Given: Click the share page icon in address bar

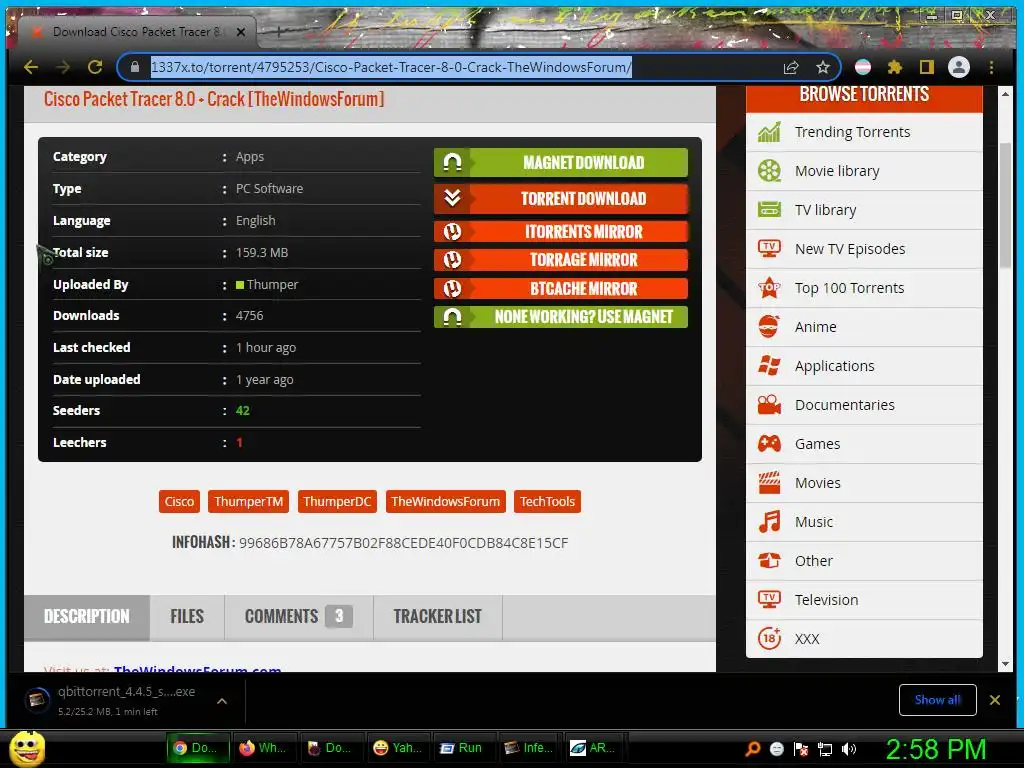Looking at the screenshot, I should point(791,67).
